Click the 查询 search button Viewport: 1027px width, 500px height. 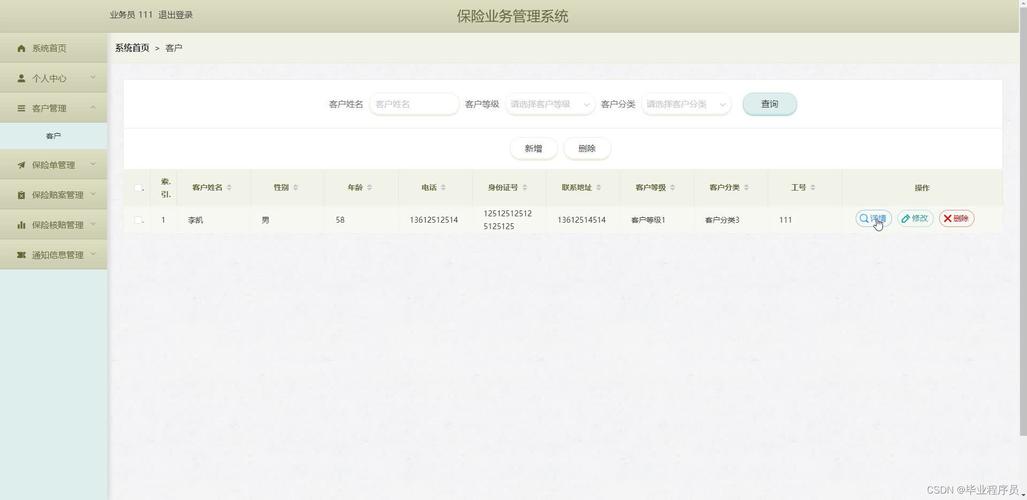[x=770, y=104]
